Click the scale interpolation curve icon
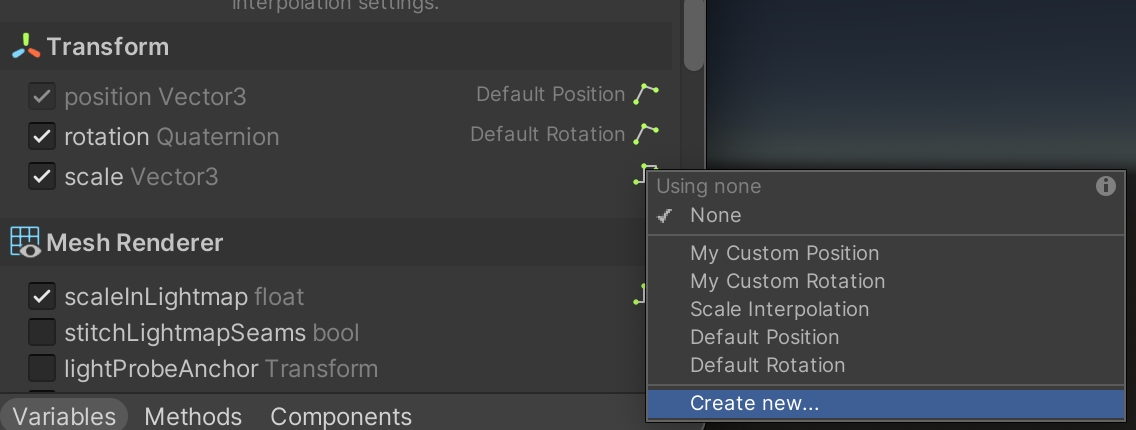Screen dimensions: 1136x430 click(x=641, y=176)
